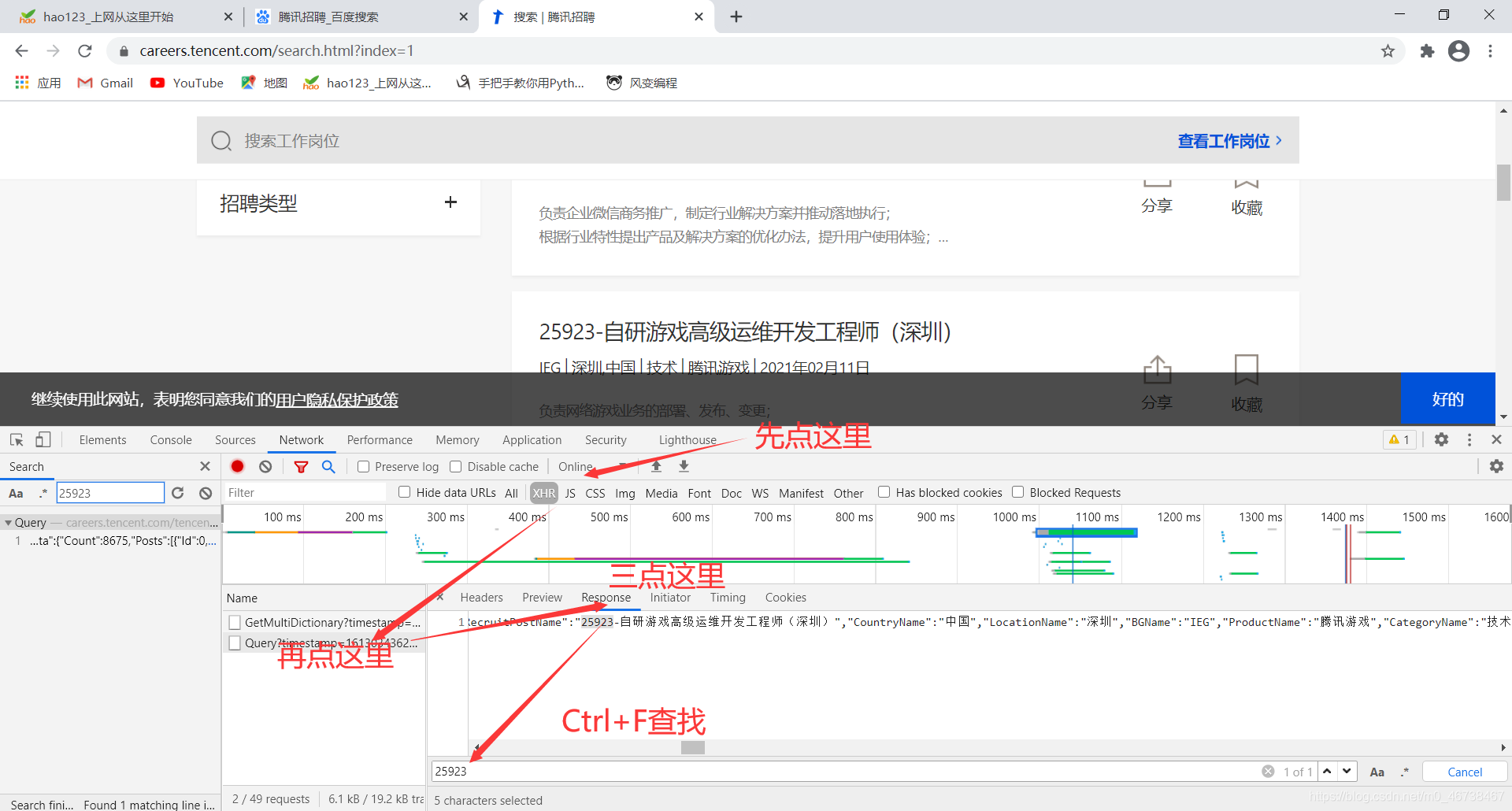The image size is (1512, 811).
Task: Open 用户隐私保护政策 link
Action: (337, 399)
